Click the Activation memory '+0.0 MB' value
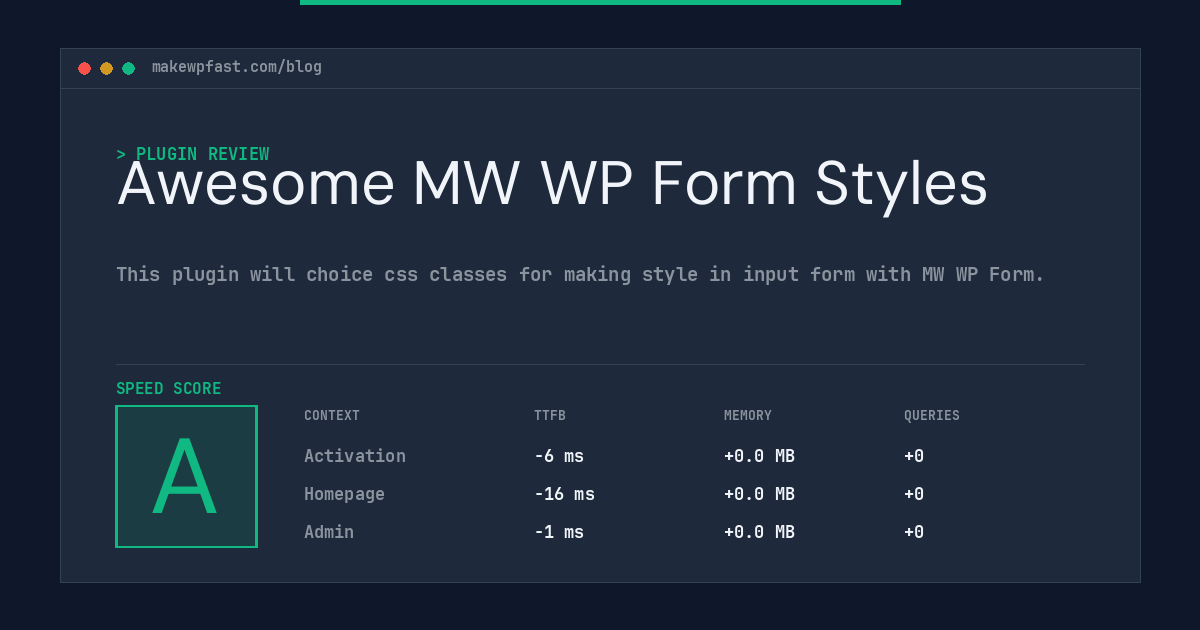1200x630 pixels. pos(759,456)
